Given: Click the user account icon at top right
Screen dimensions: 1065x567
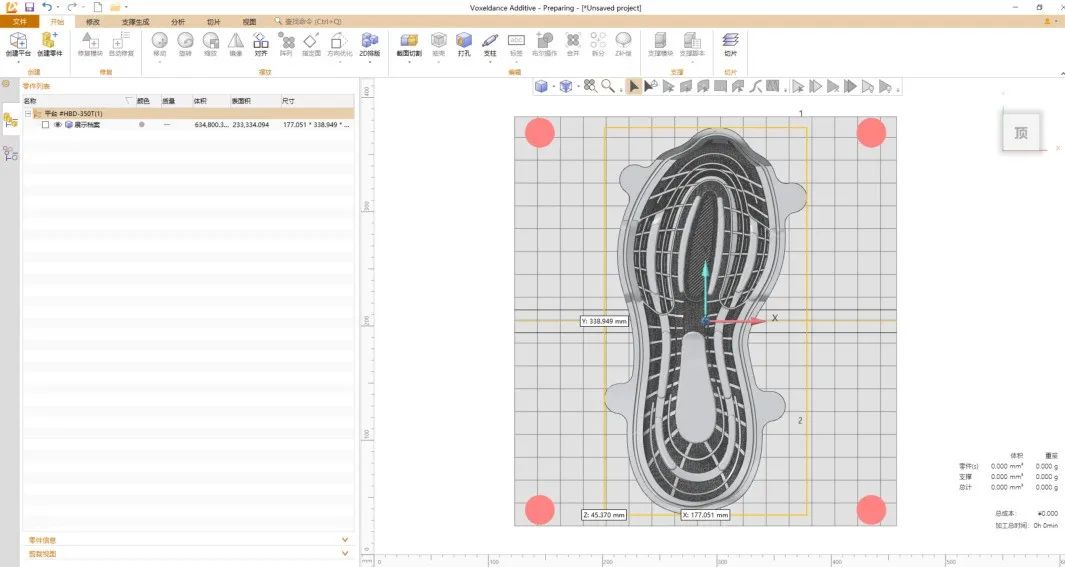Looking at the screenshot, I should (x=1049, y=22).
